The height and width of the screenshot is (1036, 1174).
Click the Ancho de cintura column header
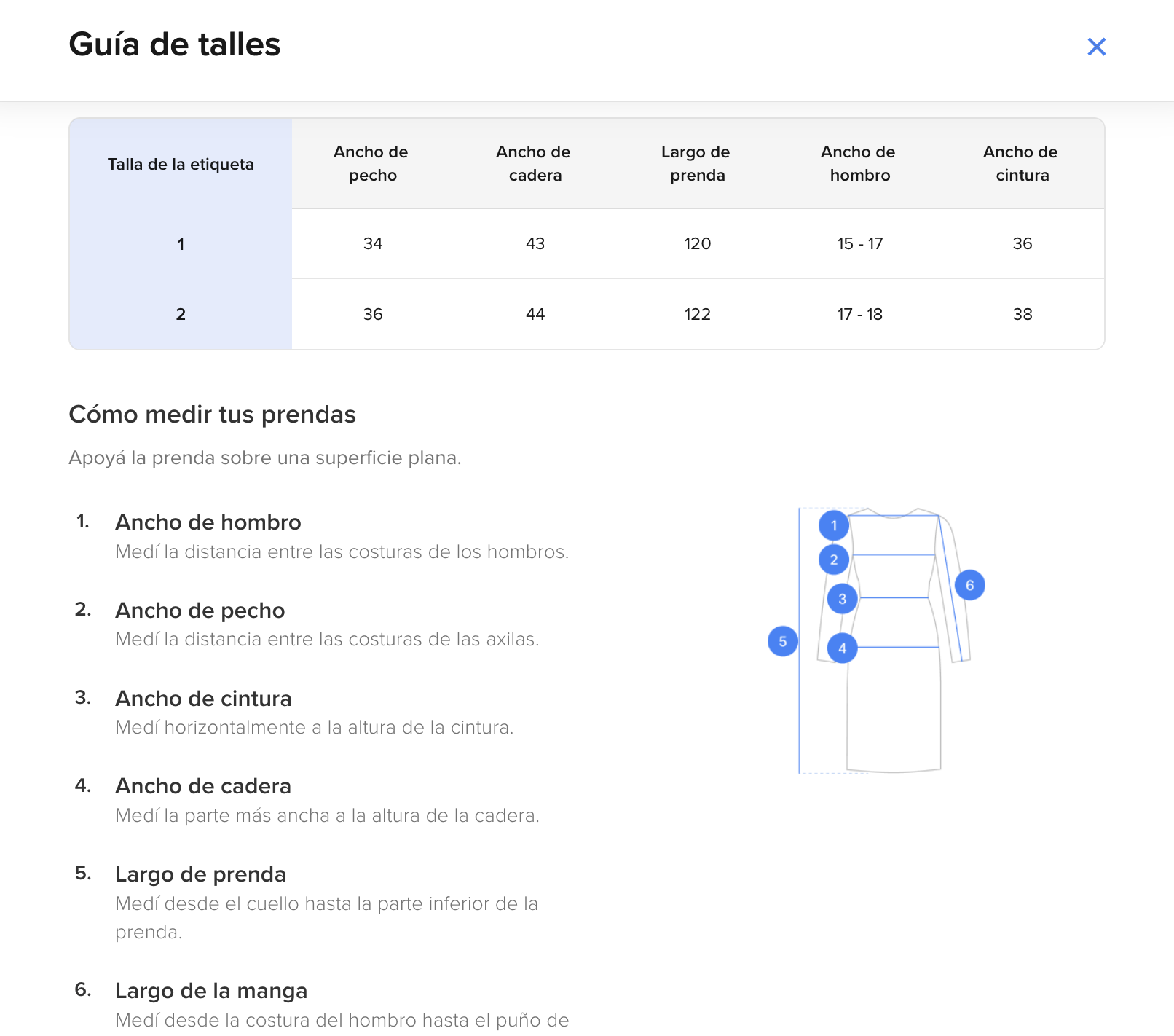pyautogui.click(x=1022, y=163)
